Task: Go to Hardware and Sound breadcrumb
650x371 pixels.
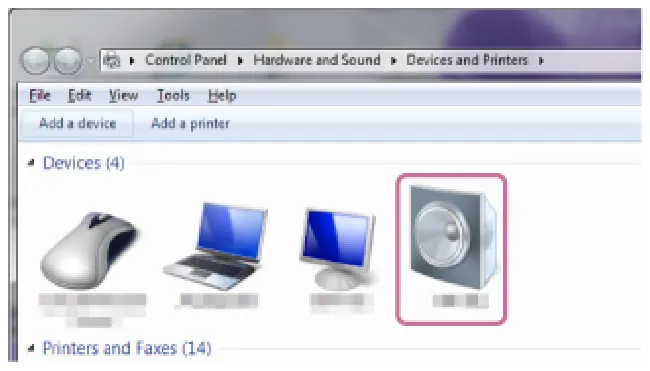Action: 317,60
